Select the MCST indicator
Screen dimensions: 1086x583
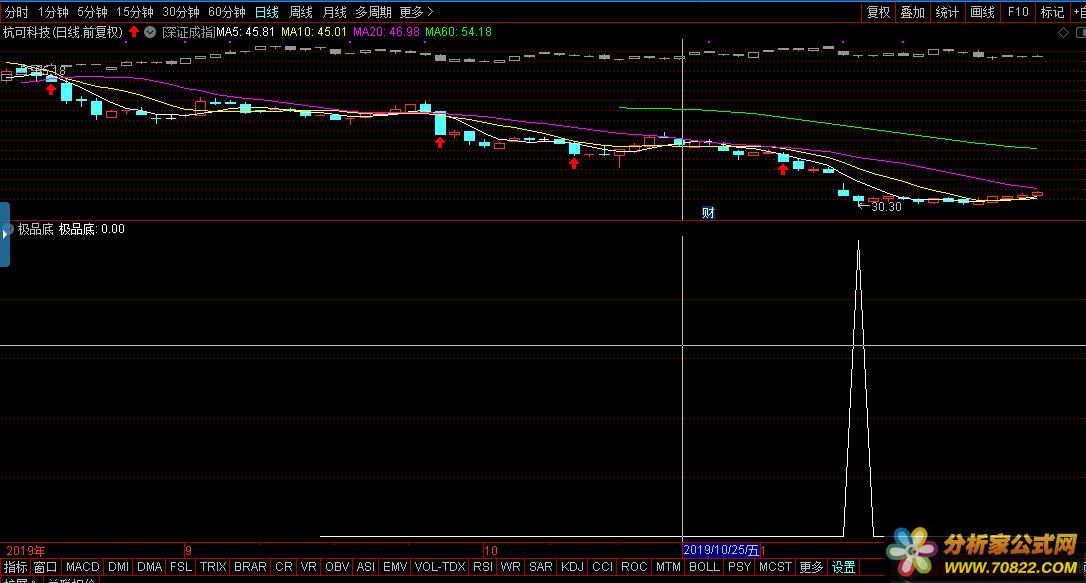coord(774,567)
